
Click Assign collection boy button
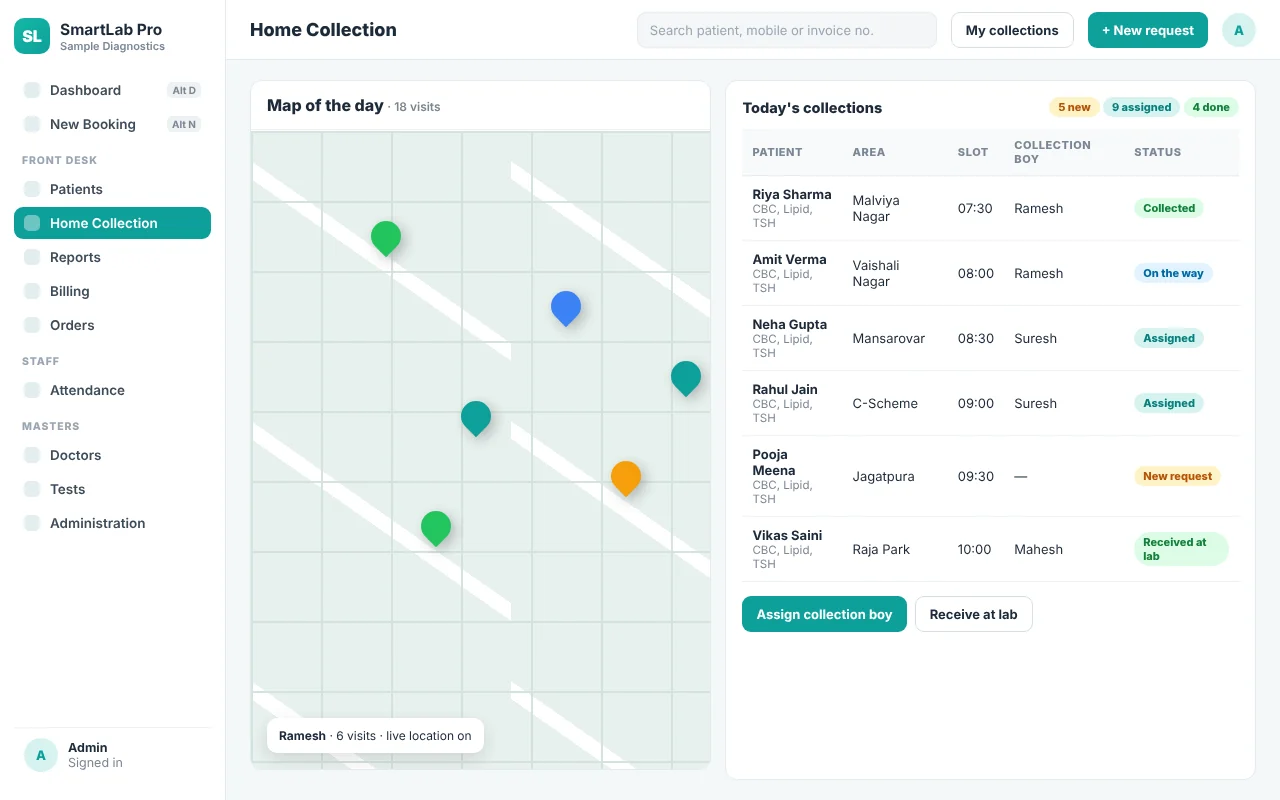(x=824, y=614)
